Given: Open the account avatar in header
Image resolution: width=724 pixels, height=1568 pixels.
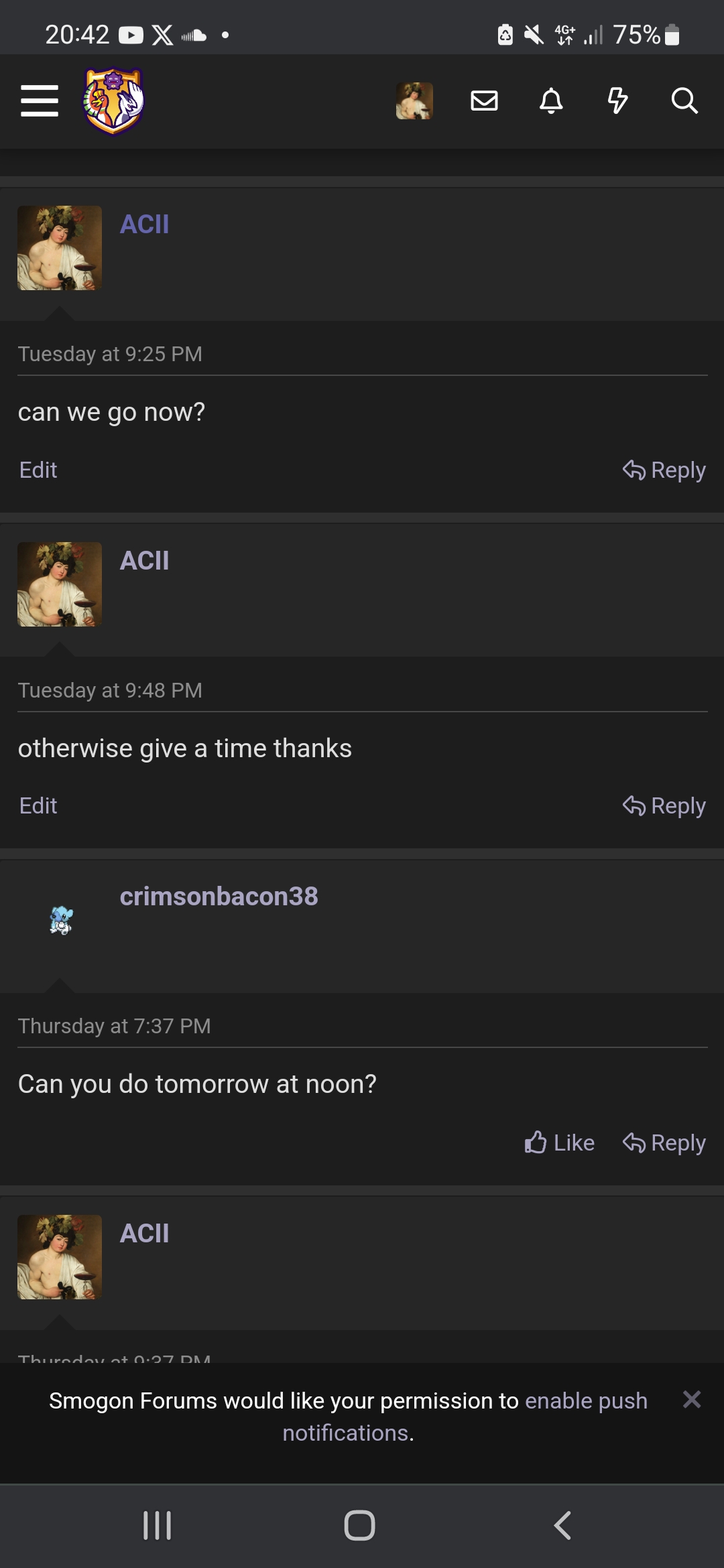Looking at the screenshot, I should click(x=414, y=101).
